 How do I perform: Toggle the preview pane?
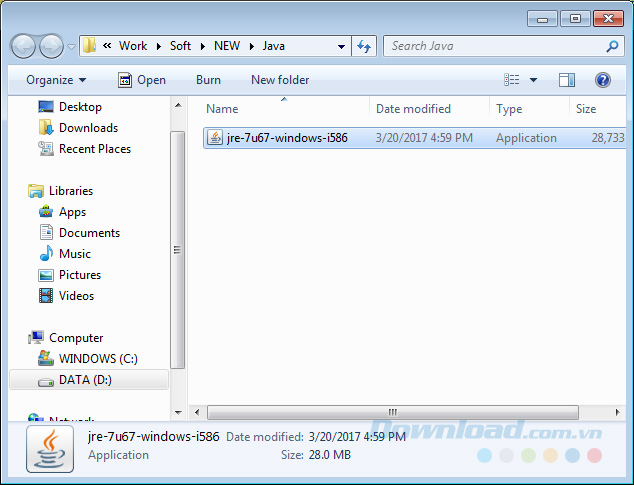tap(567, 80)
